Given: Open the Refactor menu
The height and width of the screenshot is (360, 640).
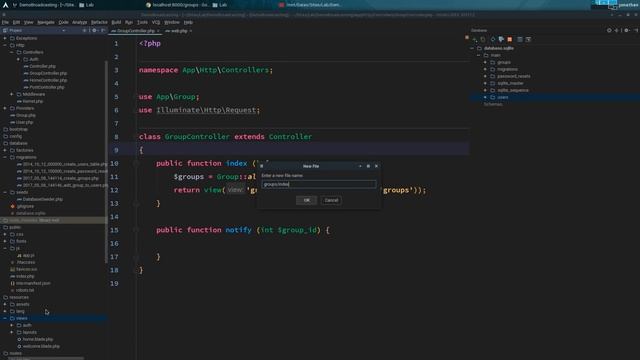Looking at the screenshot, I should point(99,22).
